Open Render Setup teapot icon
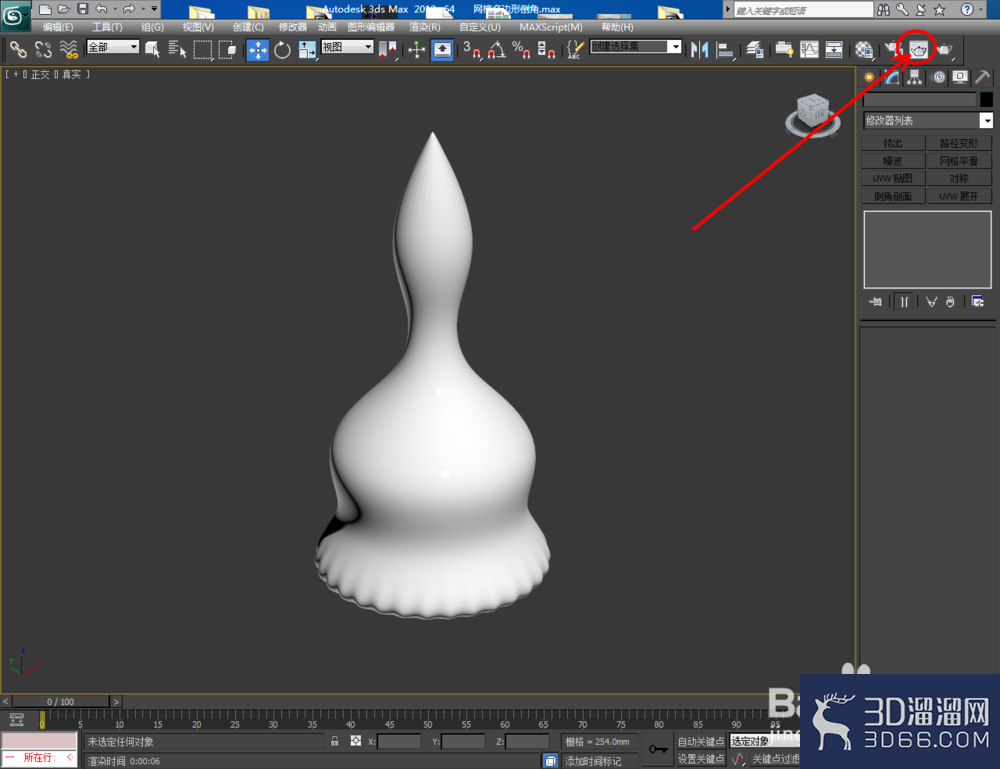 892,50
